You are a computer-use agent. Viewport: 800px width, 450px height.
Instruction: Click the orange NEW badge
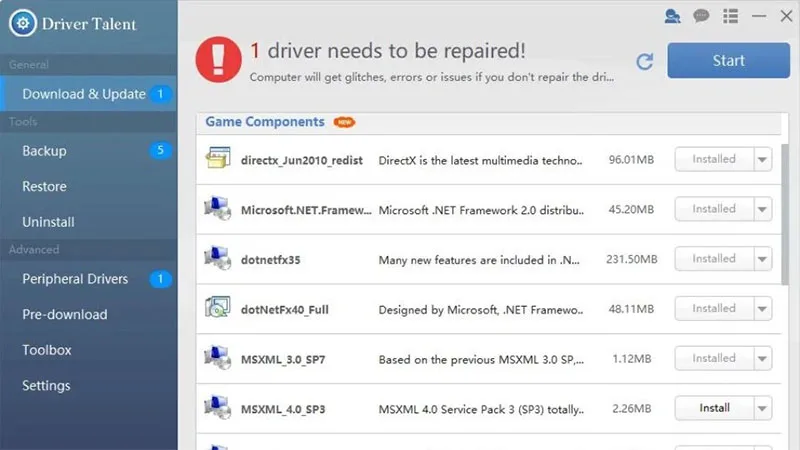[344, 122]
